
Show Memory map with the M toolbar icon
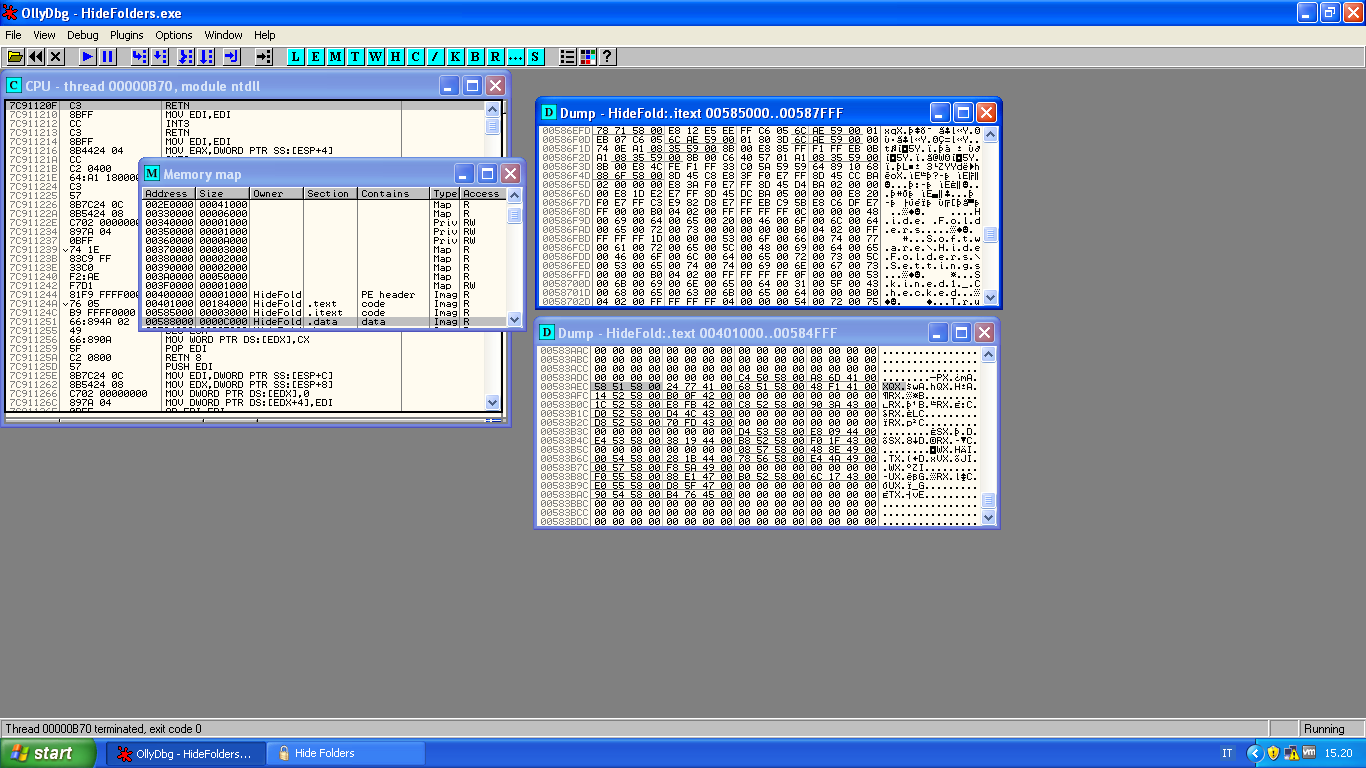pyautogui.click(x=336, y=57)
